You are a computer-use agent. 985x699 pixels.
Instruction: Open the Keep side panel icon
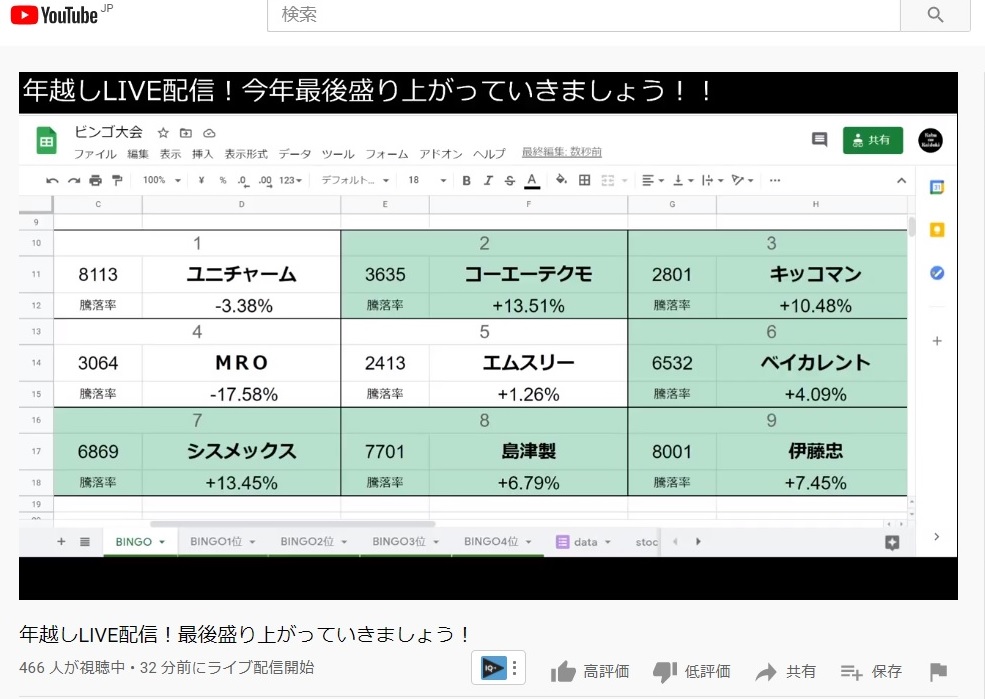click(937, 230)
